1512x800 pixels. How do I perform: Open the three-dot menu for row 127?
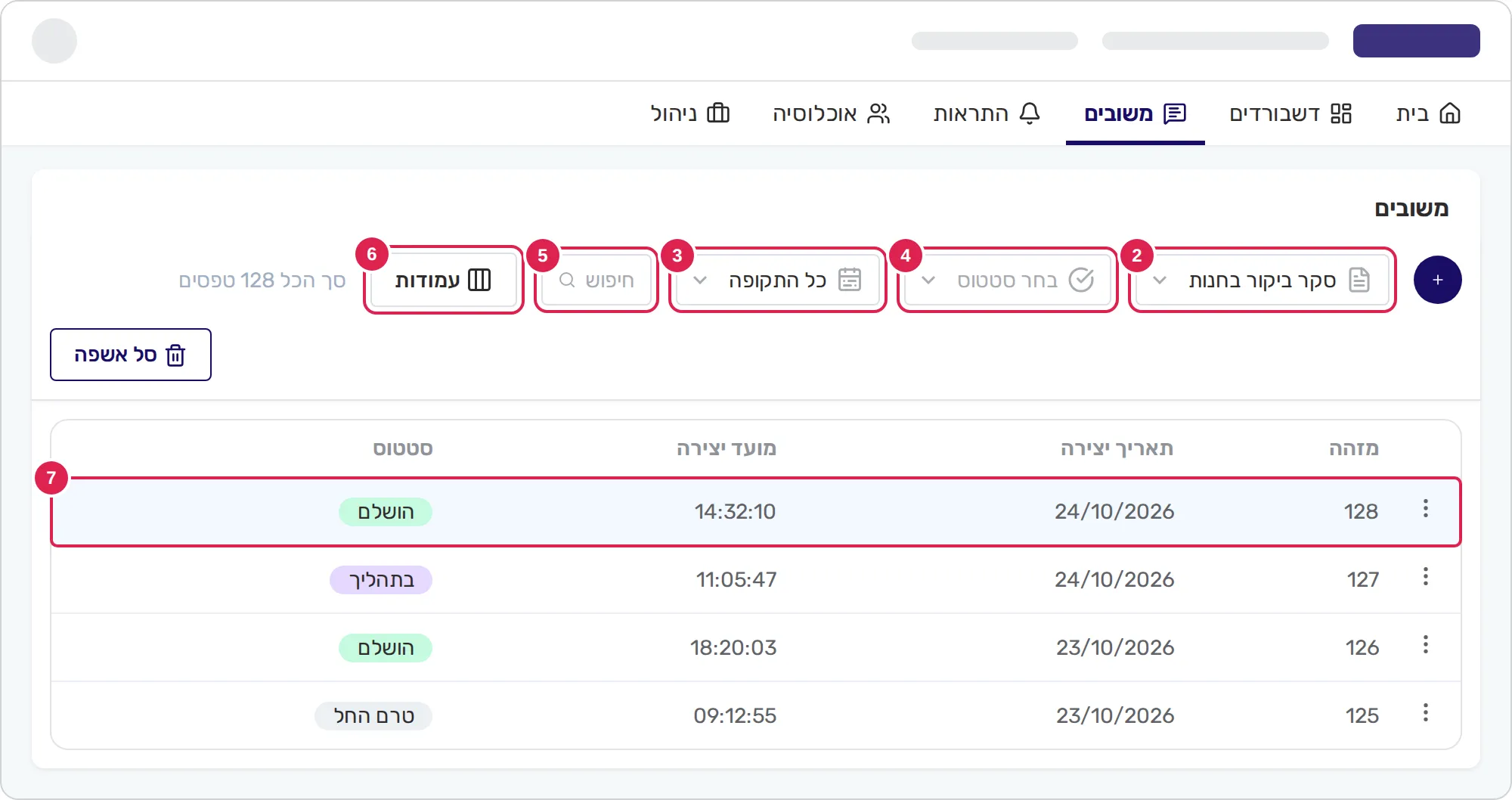coord(1426,577)
